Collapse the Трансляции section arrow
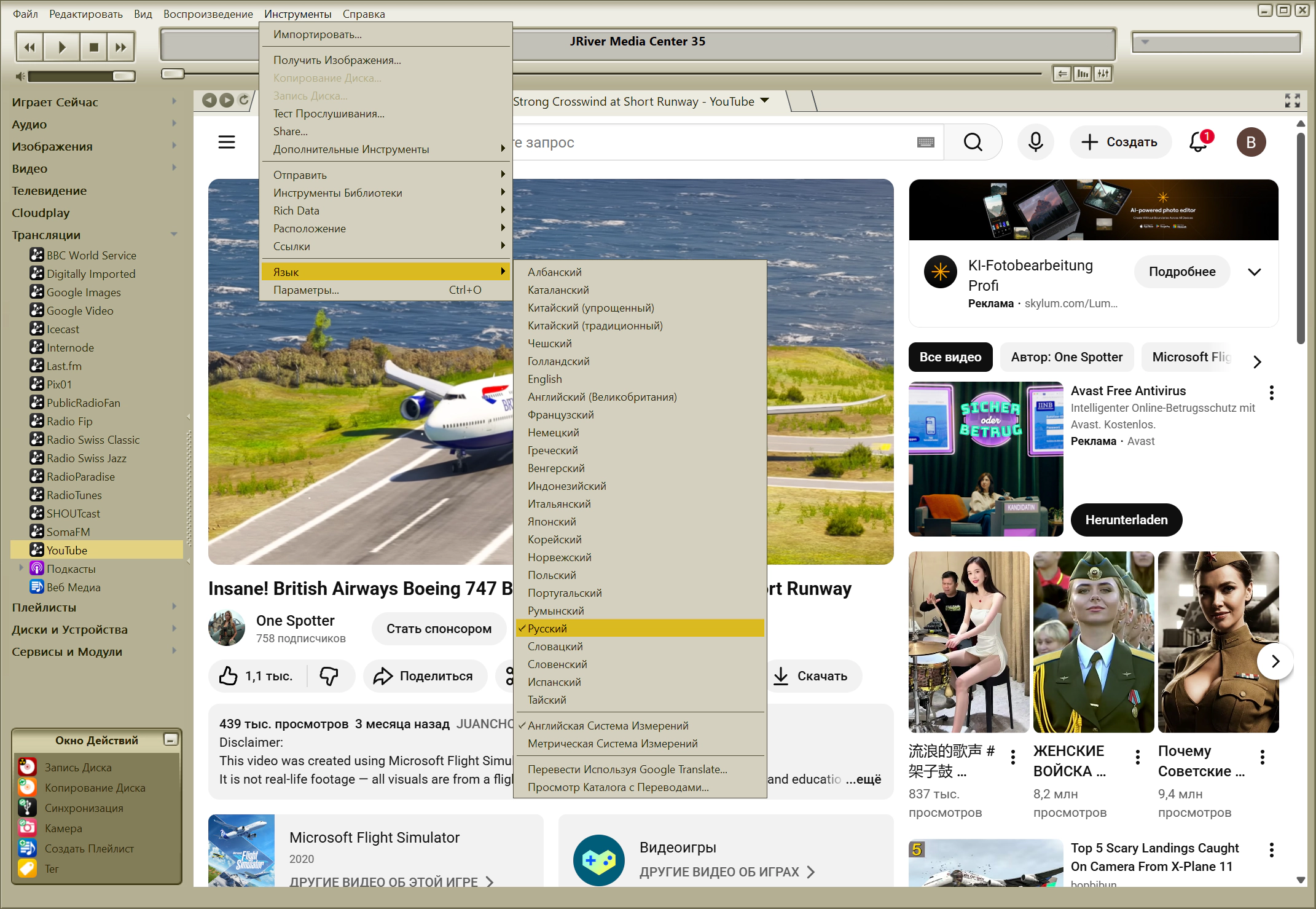This screenshot has height=909, width=1316. (x=174, y=235)
